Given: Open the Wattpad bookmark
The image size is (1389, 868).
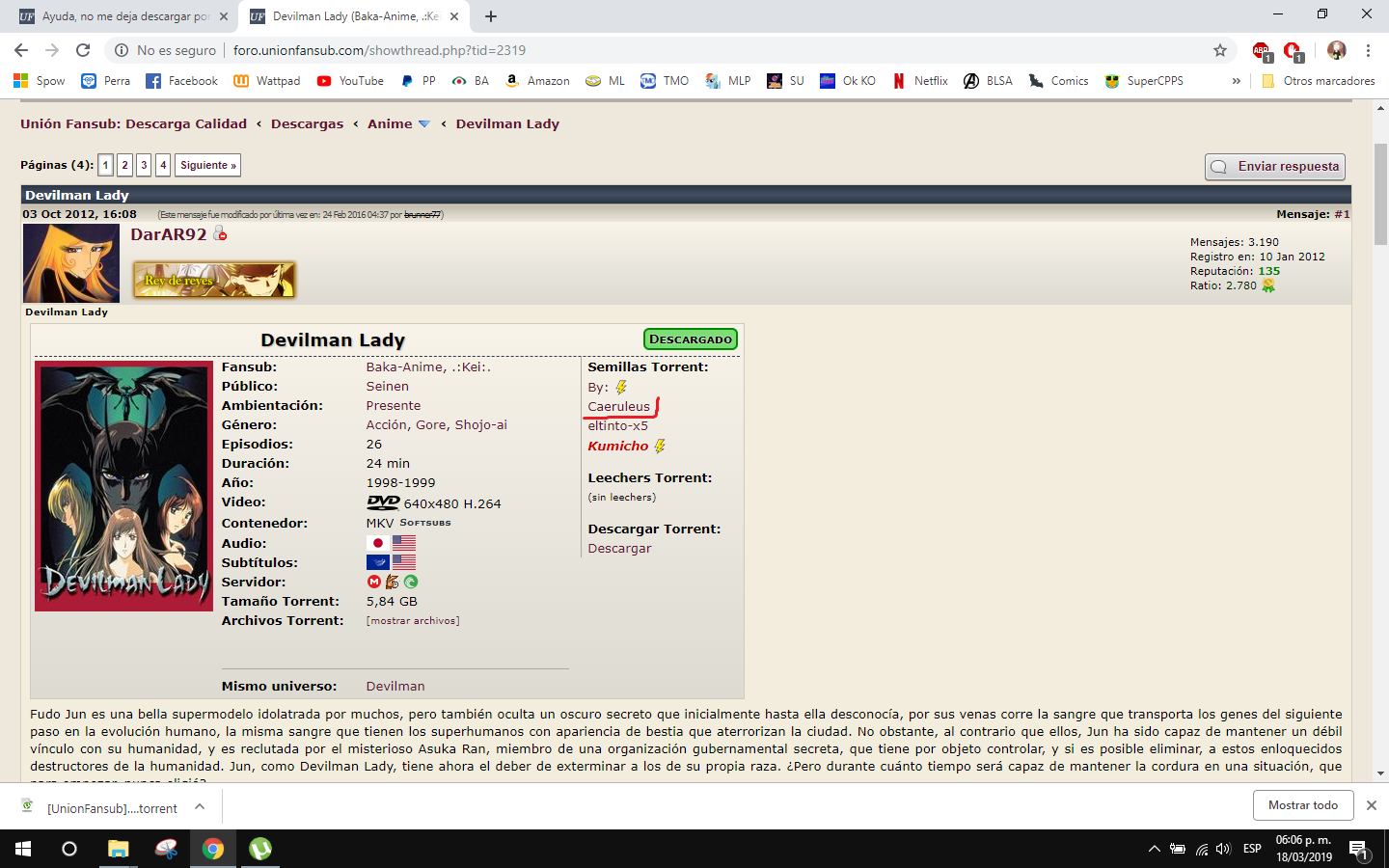Looking at the screenshot, I should coord(267,81).
